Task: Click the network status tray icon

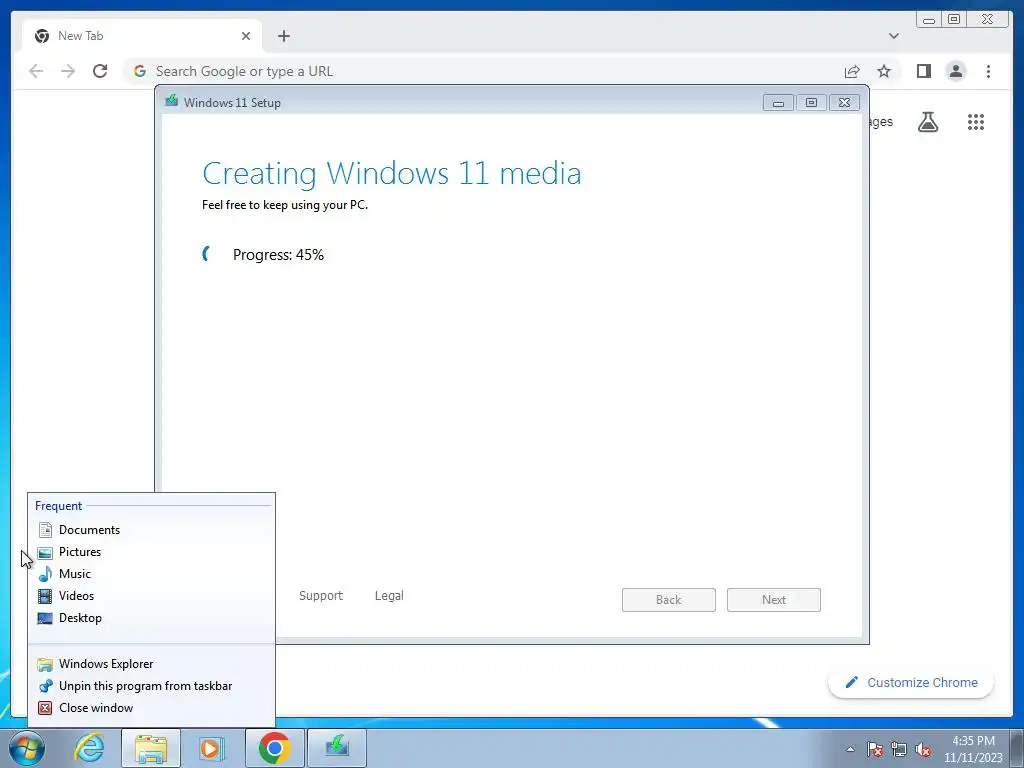Action: 899,749
